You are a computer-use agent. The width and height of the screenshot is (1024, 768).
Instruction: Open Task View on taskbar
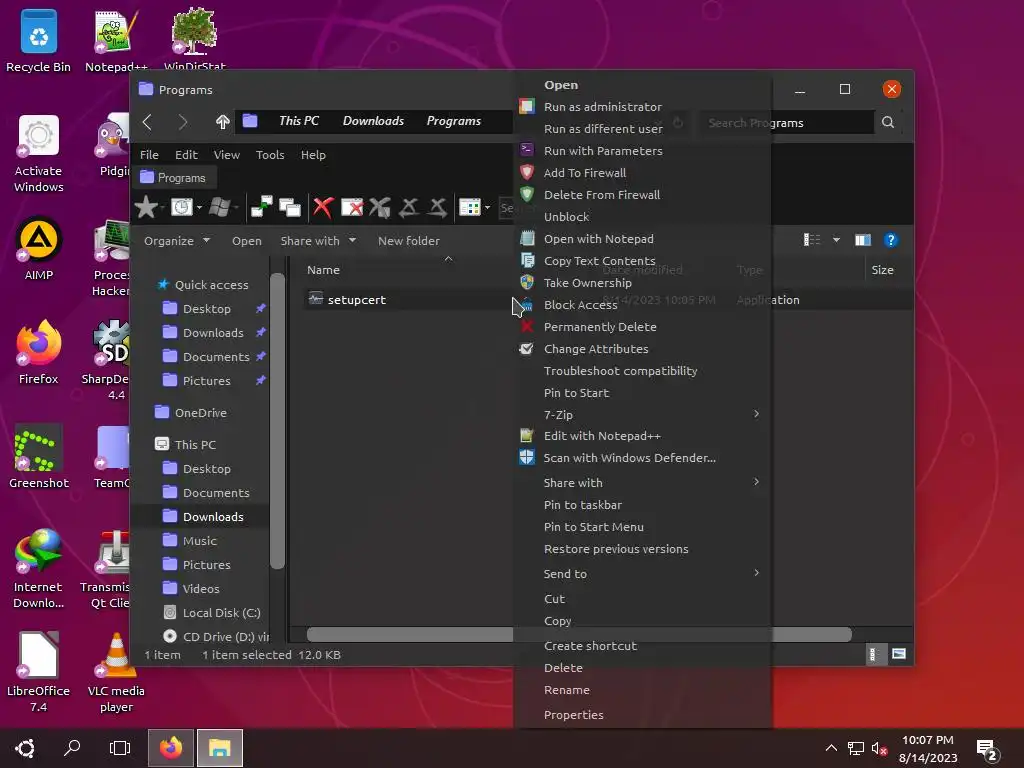(x=120, y=748)
